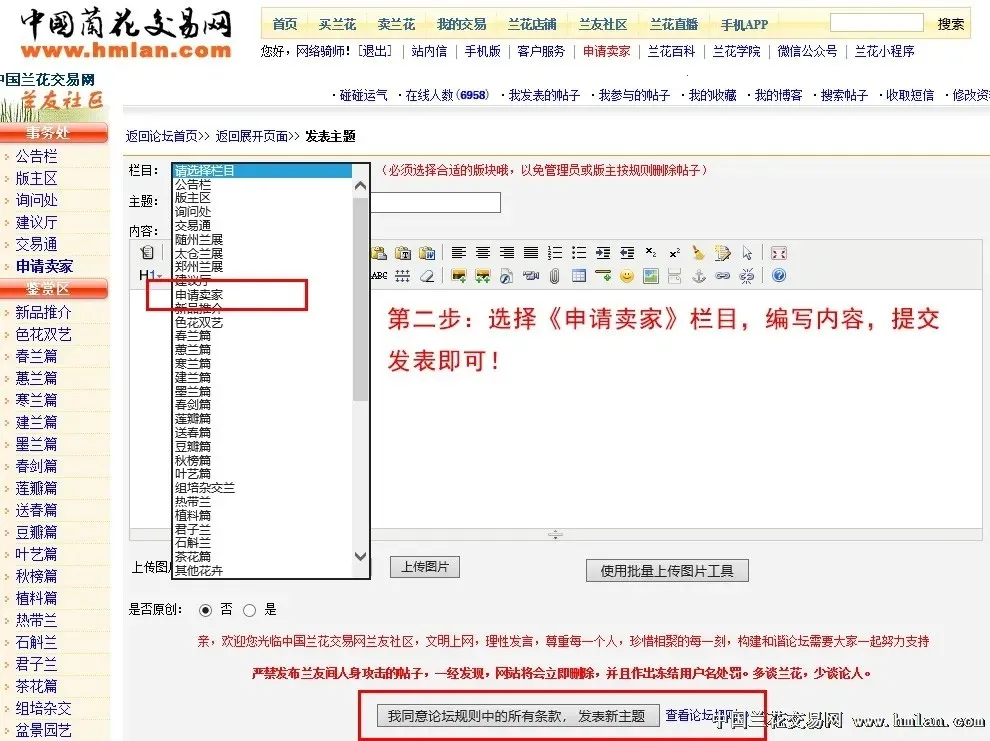
Task: Choose 申请卖家 from the category dropdown list
Action: click(x=199, y=295)
